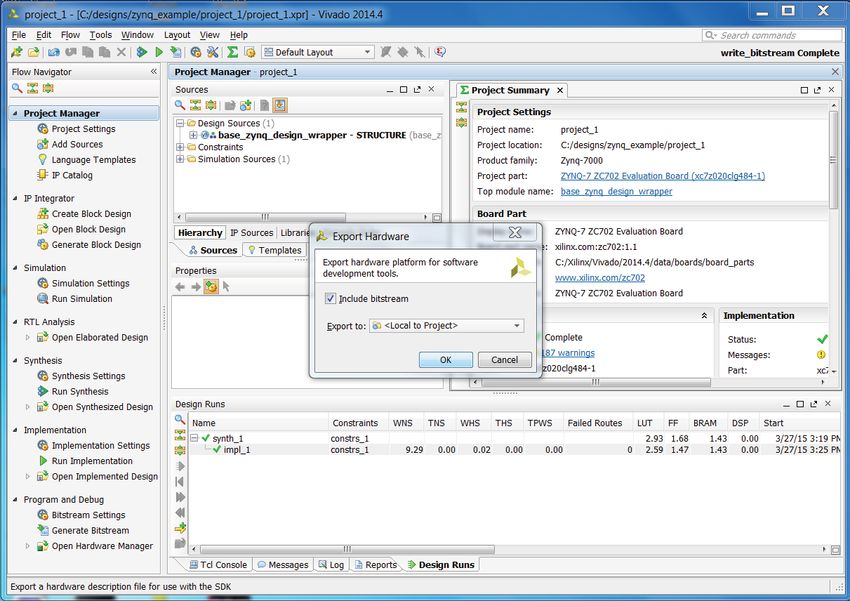Click the New Project toolbar icon
This screenshot has height=601, width=850.
coord(16,52)
